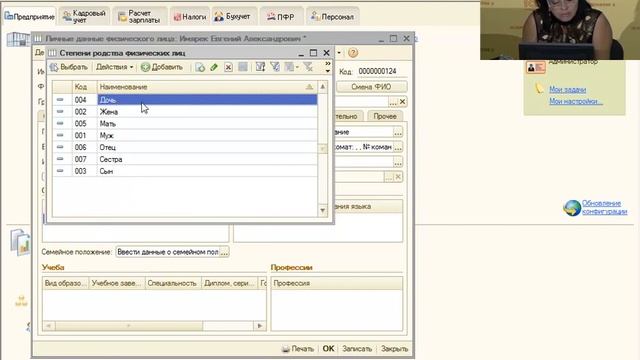Image resolution: width=640 pixels, height=360 pixels.
Task: Click the help question mark icon
Action: pyautogui.click(x=353, y=53)
